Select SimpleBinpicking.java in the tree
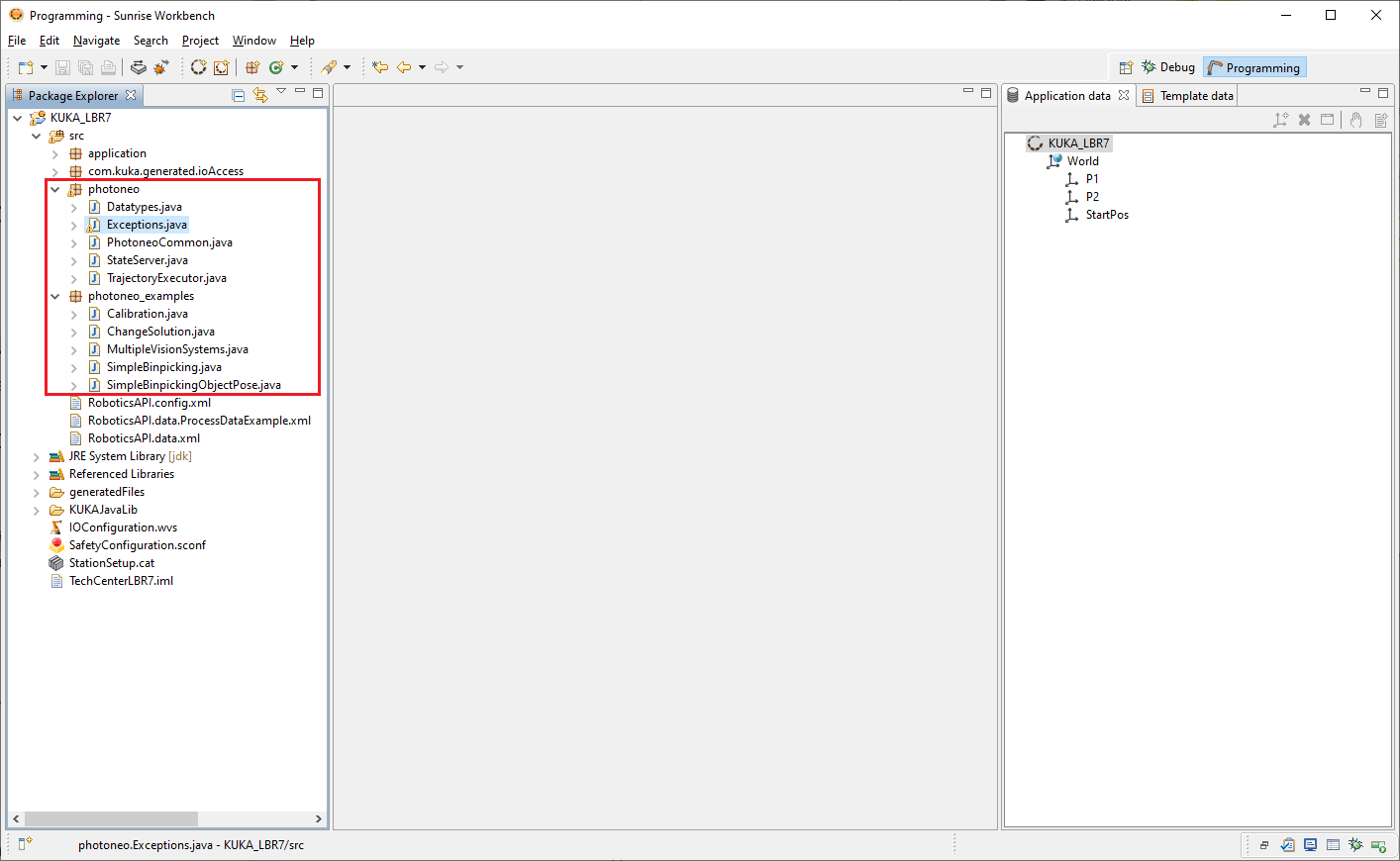The image size is (1400, 861). click(x=164, y=367)
